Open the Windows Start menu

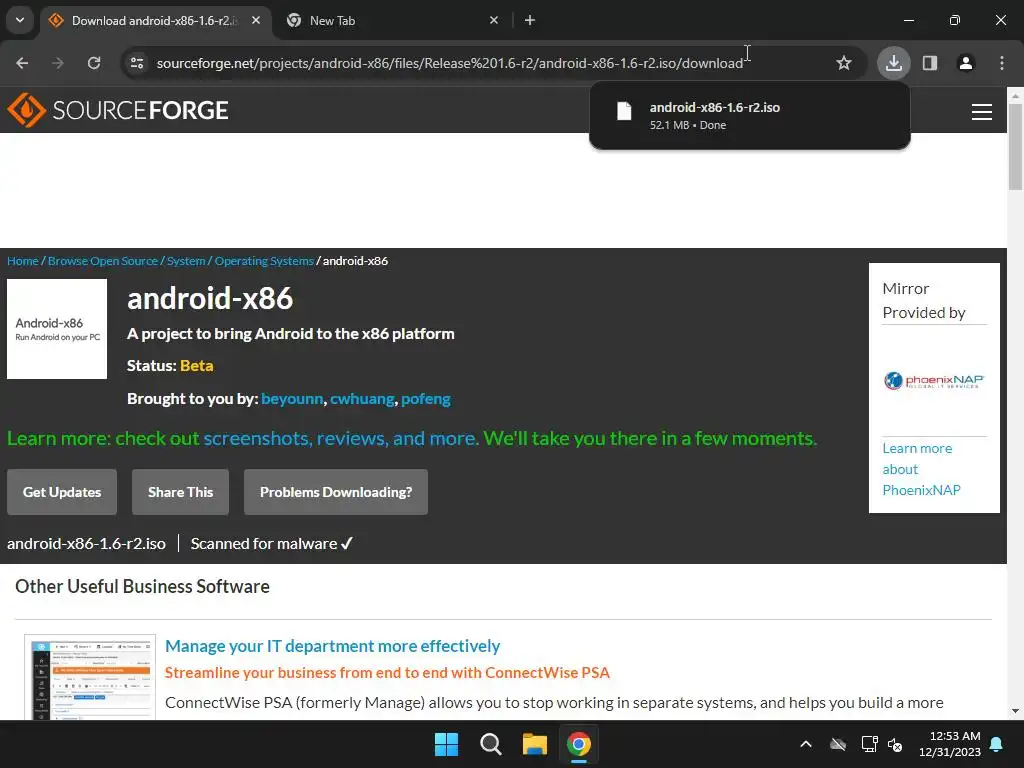[x=447, y=744]
